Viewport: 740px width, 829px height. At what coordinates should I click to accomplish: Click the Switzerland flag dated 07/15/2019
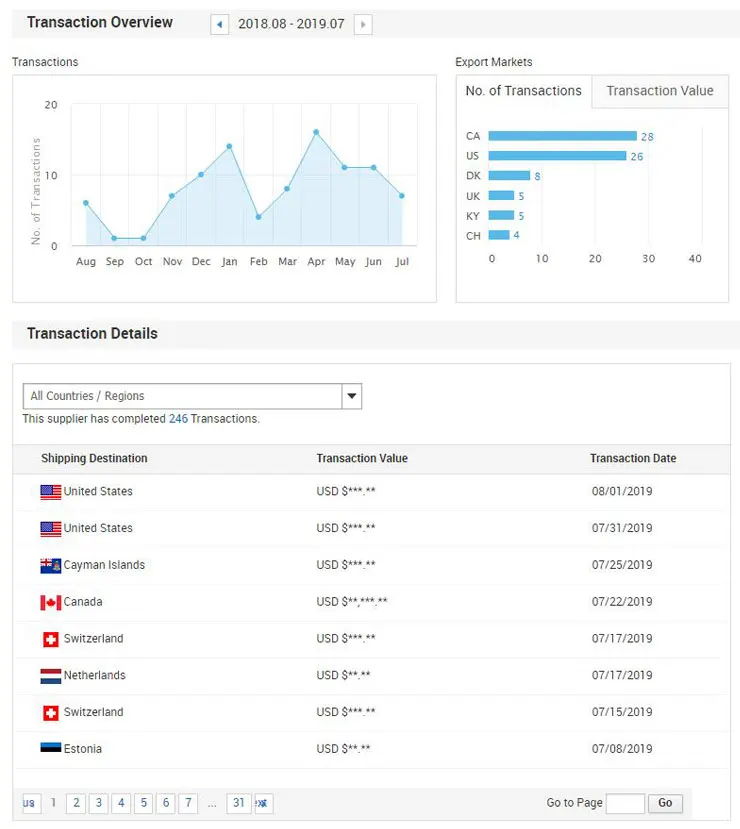point(51,713)
